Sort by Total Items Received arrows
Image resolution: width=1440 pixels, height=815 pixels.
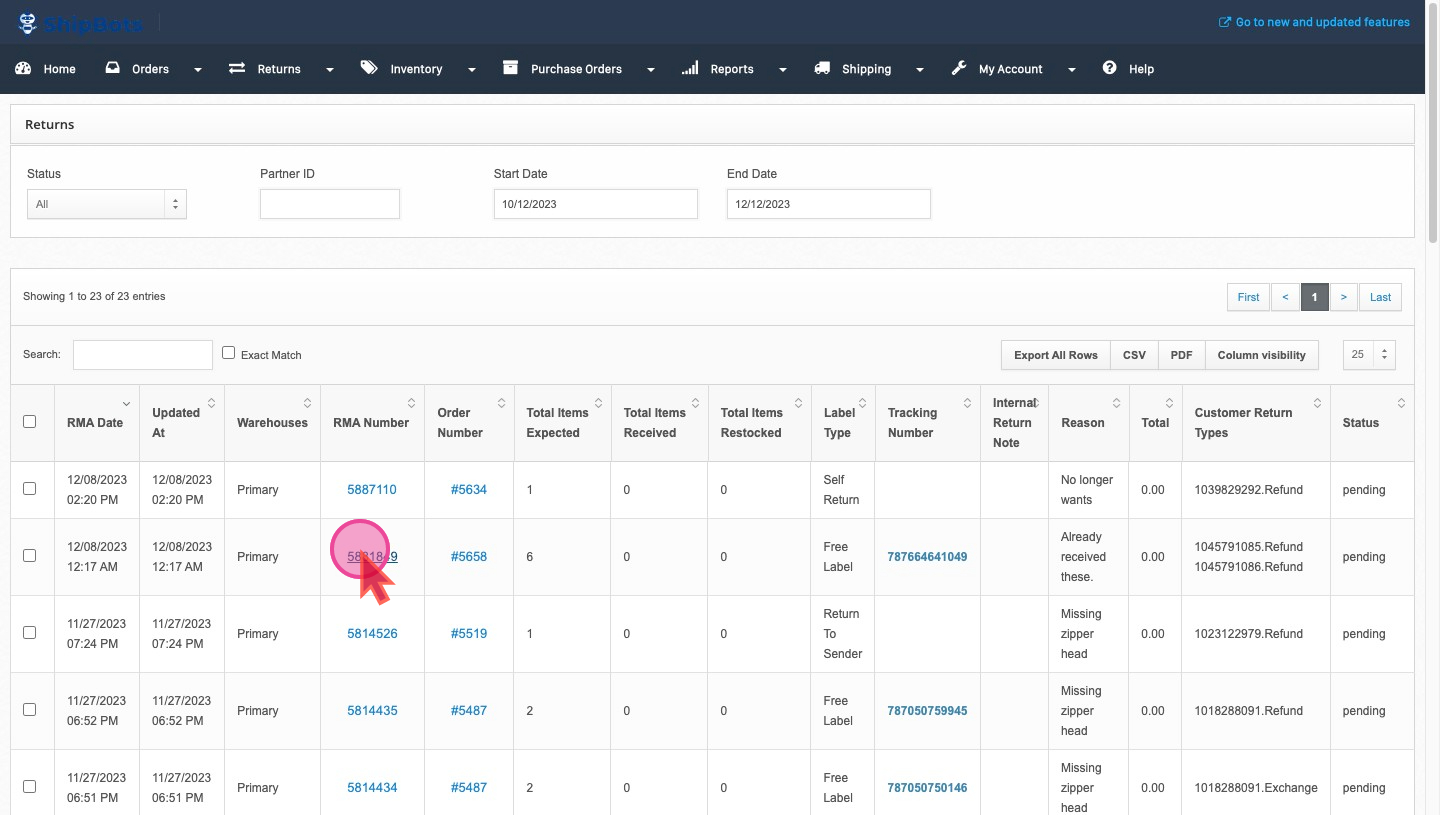695,403
